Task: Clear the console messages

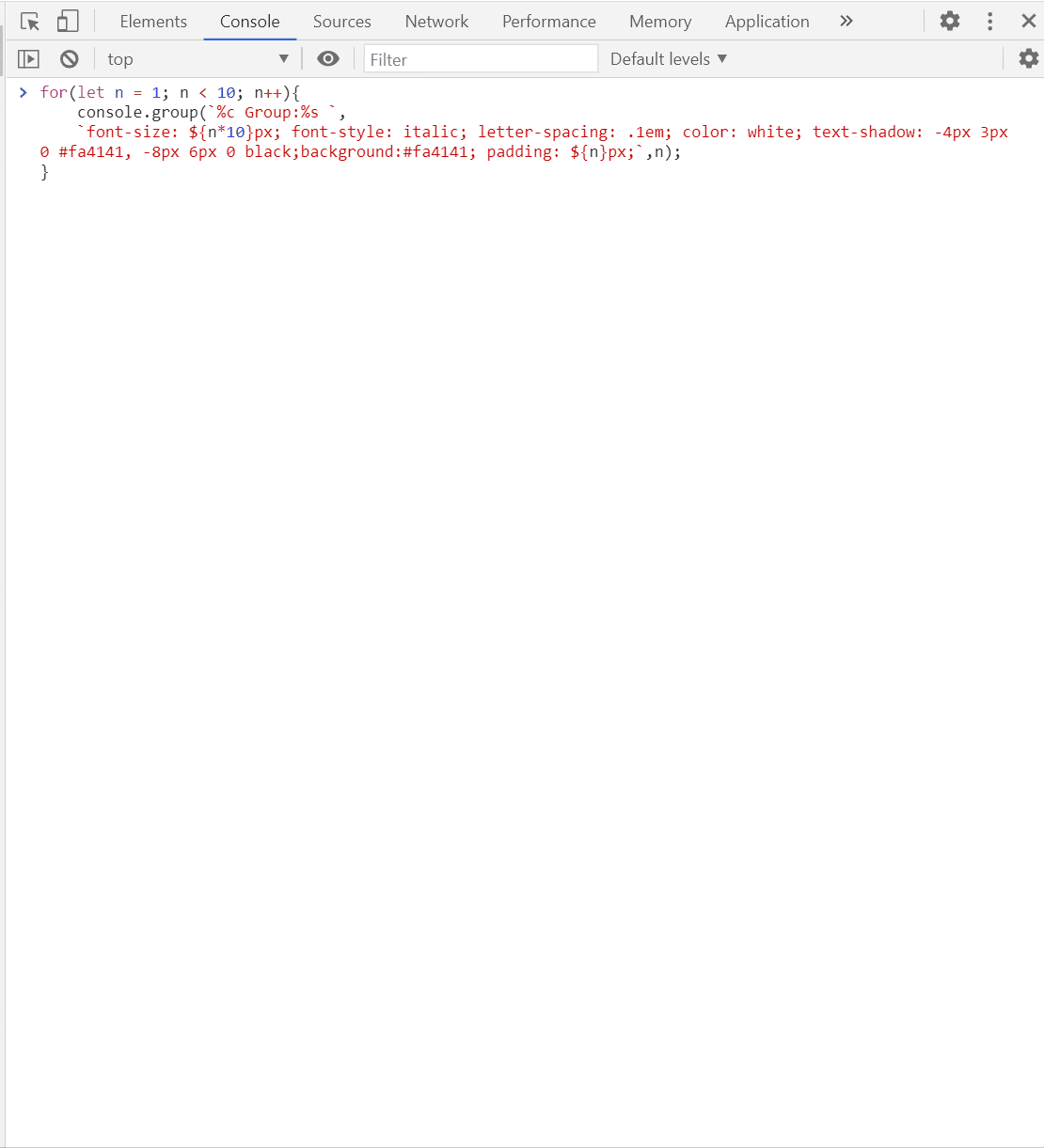Action: point(69,58)
